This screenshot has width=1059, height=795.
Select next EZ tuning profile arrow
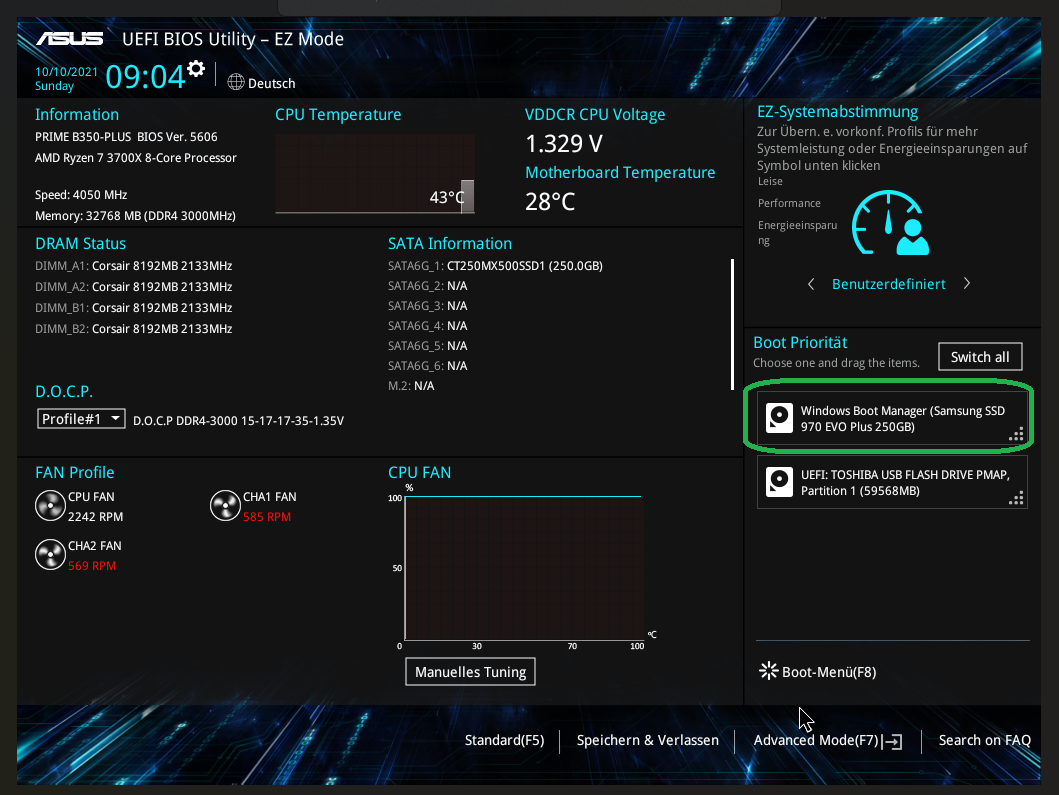coord(967,284)
